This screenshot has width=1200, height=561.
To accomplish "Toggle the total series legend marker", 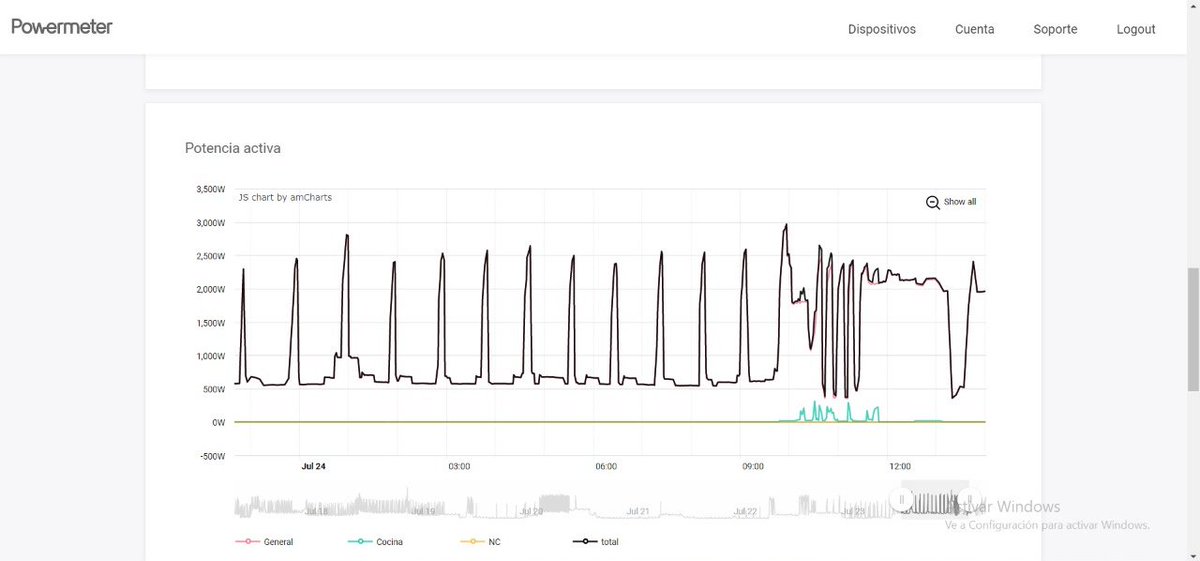I will click(583, 542).
